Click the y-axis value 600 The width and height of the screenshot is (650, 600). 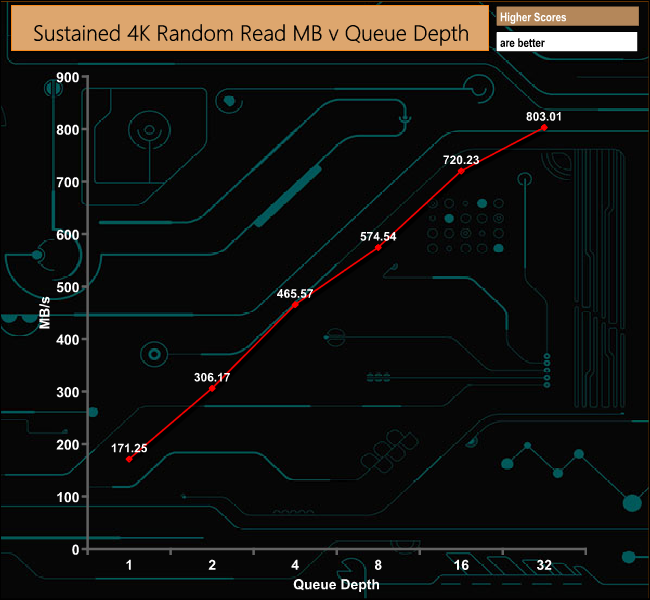68,235
